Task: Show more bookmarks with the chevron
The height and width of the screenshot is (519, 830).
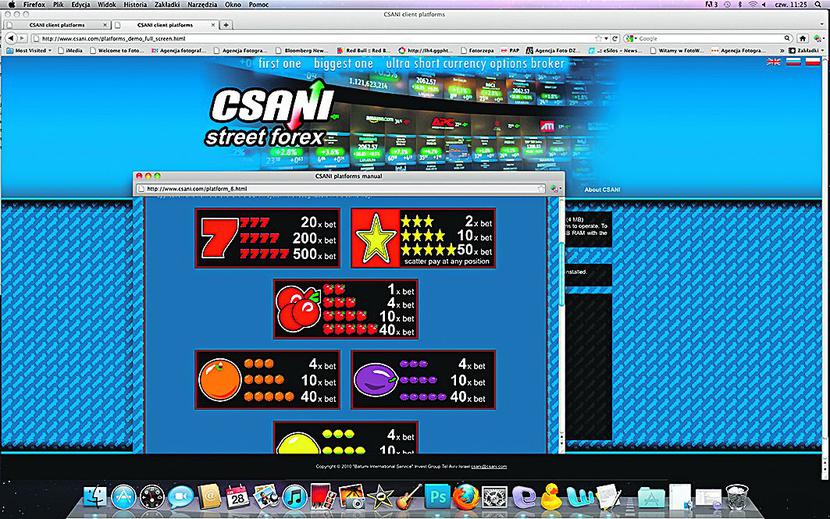Action: pyautogui.click(x=780, y=50)
